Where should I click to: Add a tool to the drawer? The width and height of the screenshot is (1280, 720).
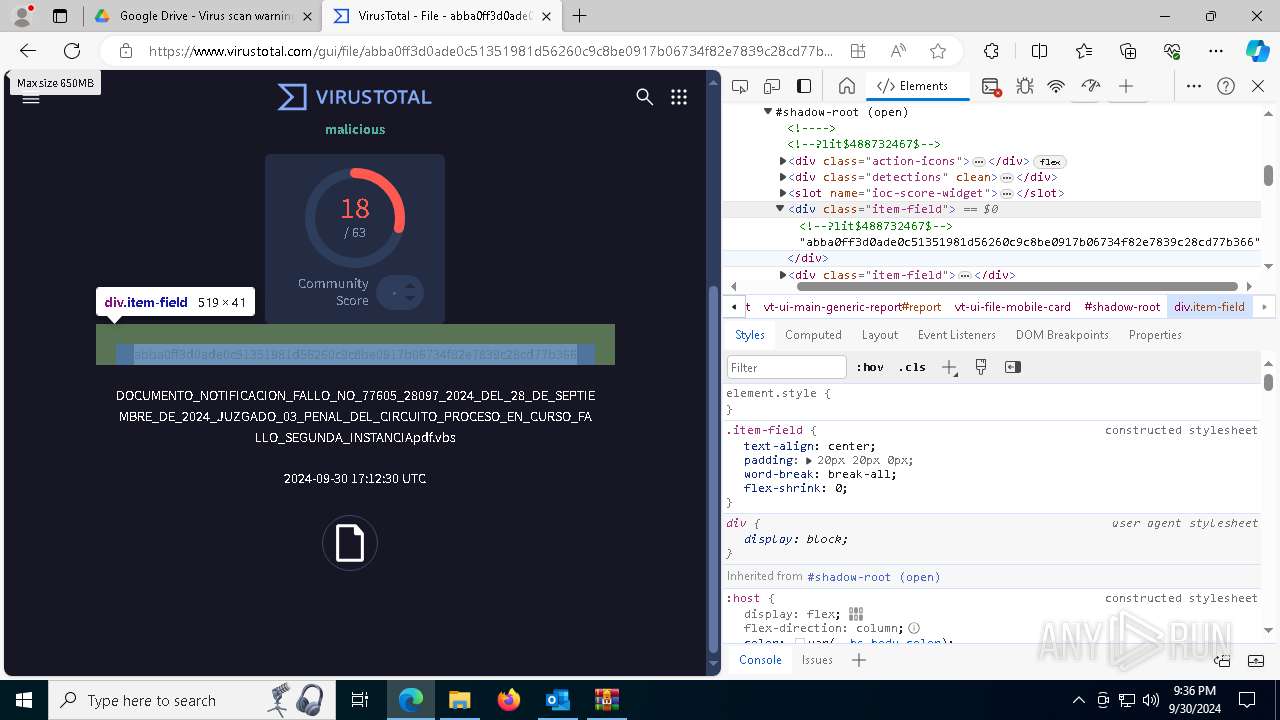pos(858,660)
